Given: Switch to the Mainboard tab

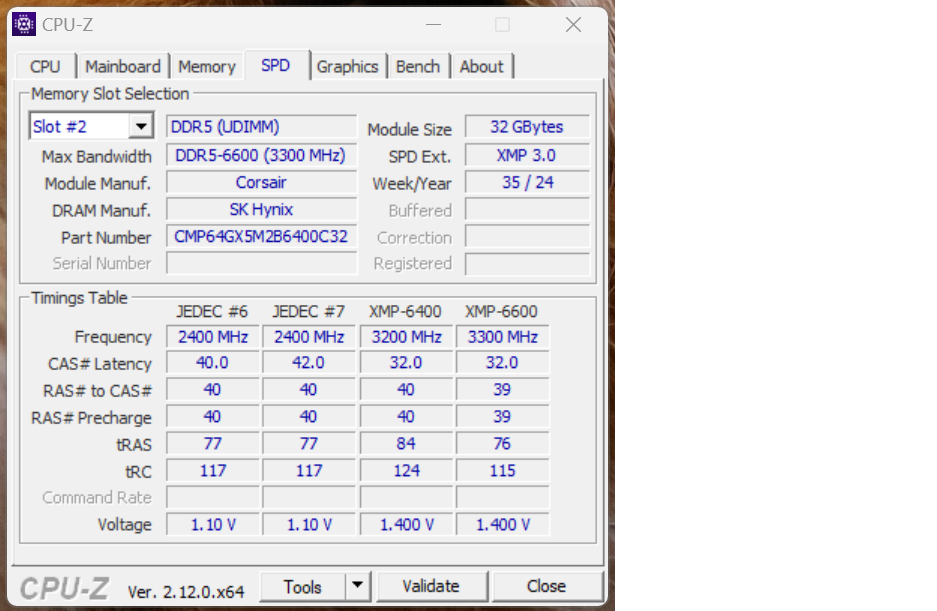Looking at the screenshot, I should pos(123,66).
